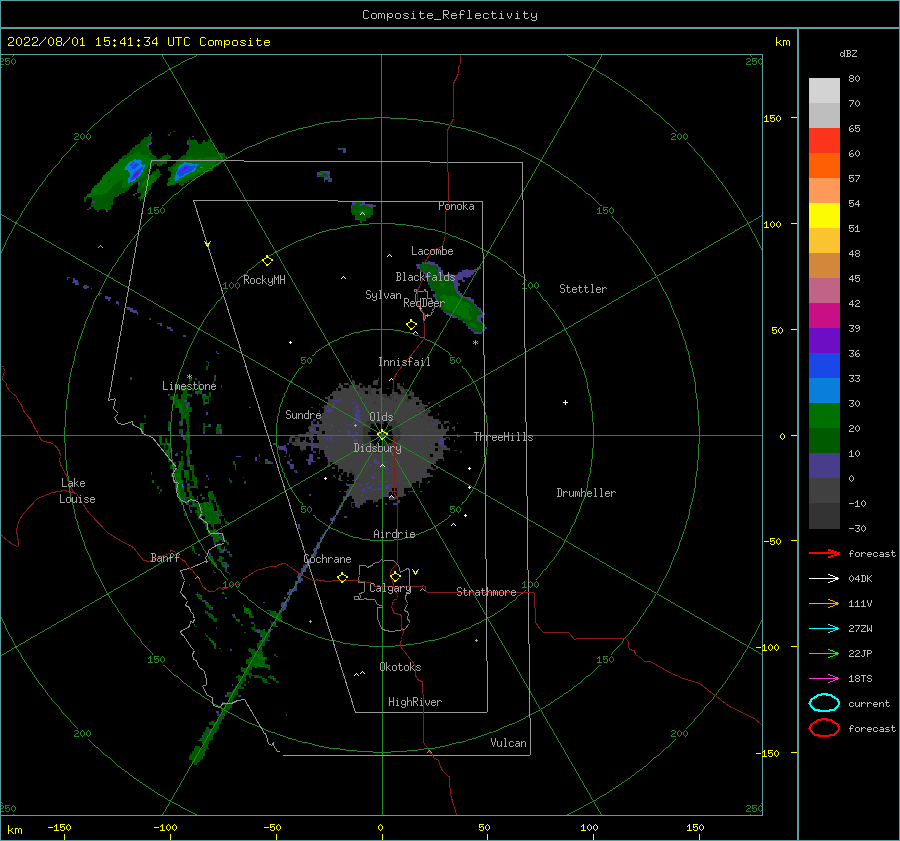This screenshot has height=841, width=900.
Task: Click the orange 111V arrow in the legend
Action: 824,603
